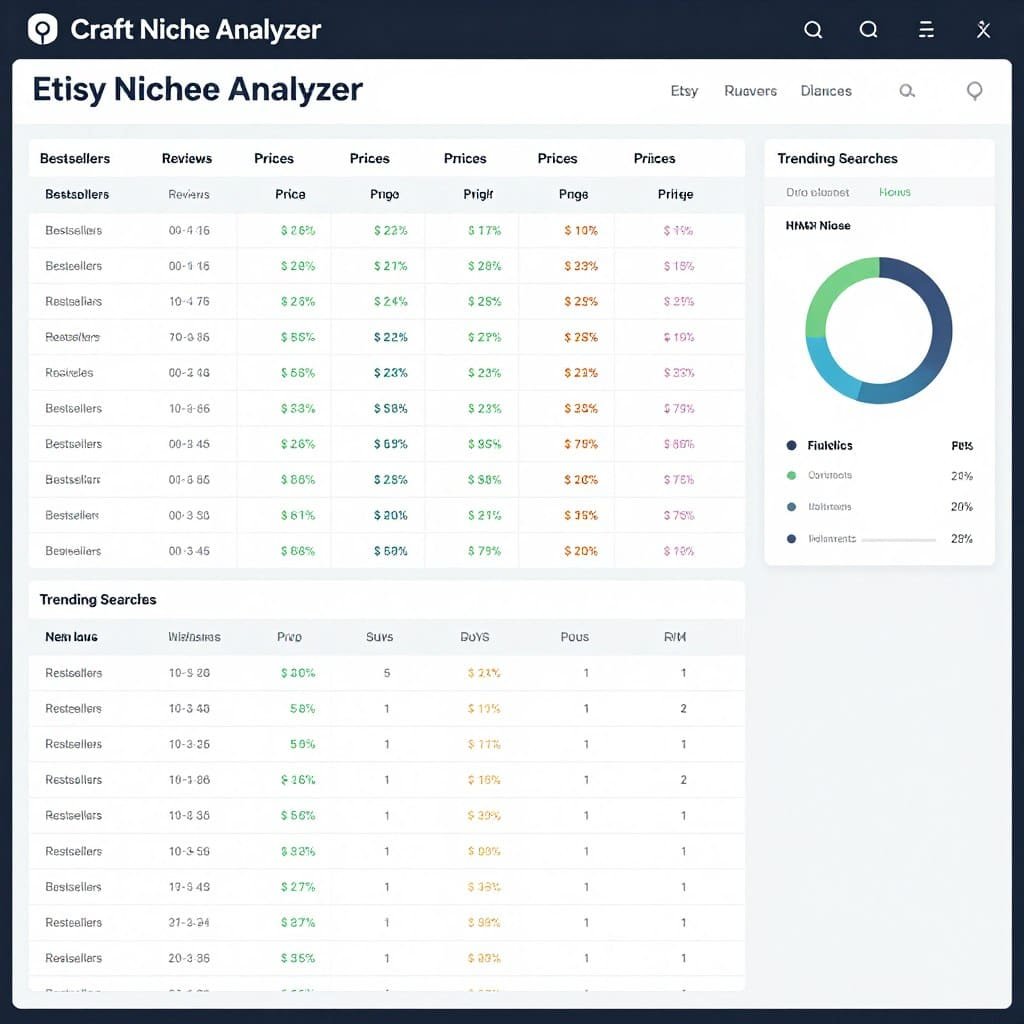Click the light blue donut chart segment
Viewport: 1024px width, 1024px height.
(x=827, y=369)
